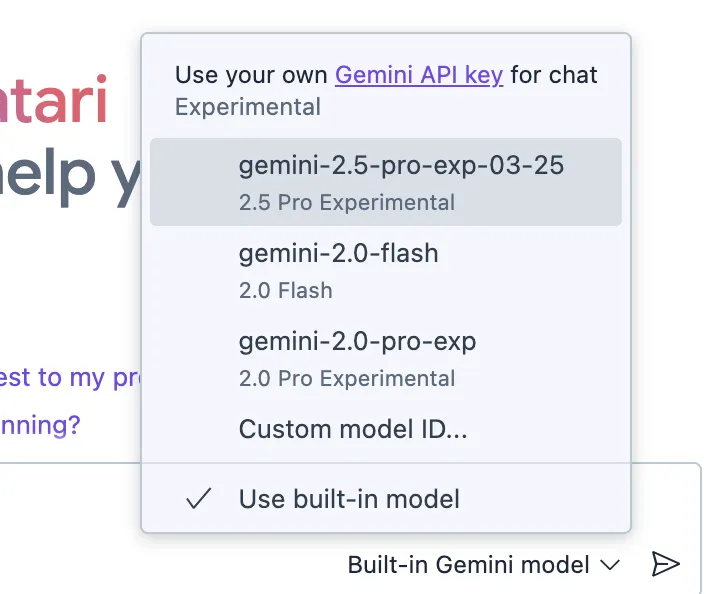Open the Built-in Gemini model selector
Viewport: 706px width, 594px height.
coord(468,565)
